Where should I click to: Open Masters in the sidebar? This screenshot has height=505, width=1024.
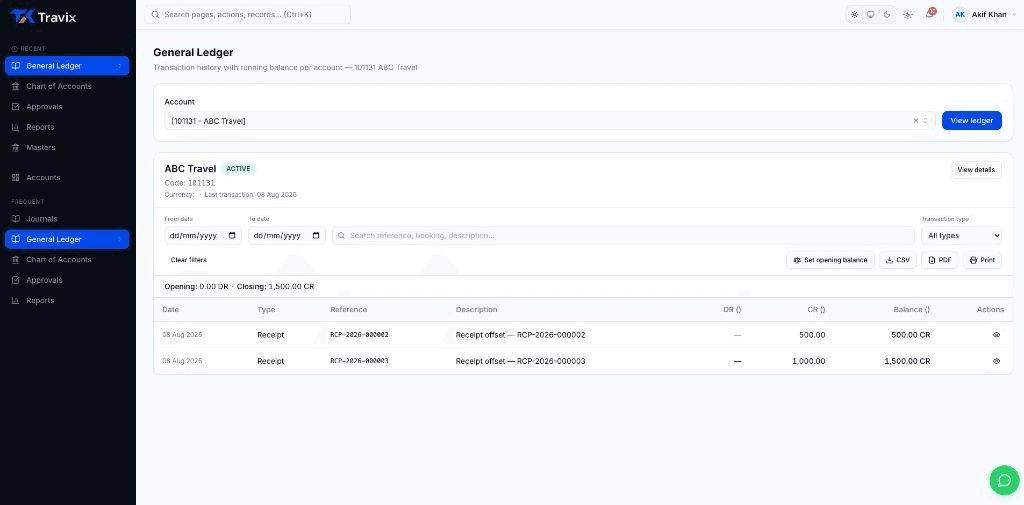pos(67,148)
